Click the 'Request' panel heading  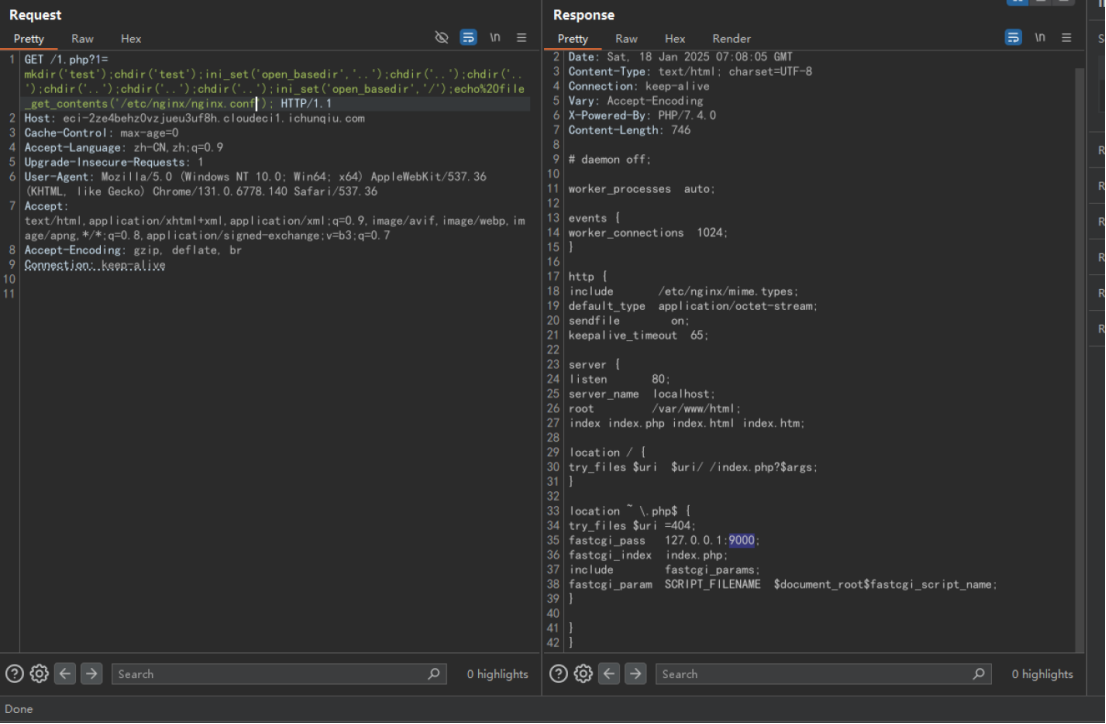tap(35, 15)
